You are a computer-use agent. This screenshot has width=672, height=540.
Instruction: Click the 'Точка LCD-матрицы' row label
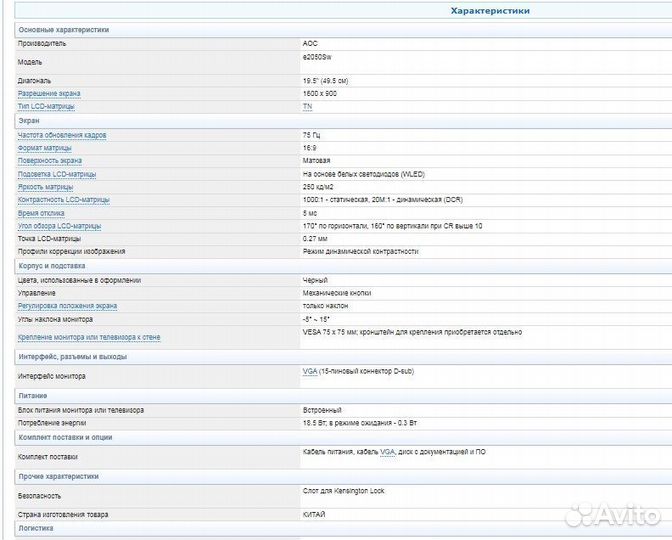tap(49, 239)
